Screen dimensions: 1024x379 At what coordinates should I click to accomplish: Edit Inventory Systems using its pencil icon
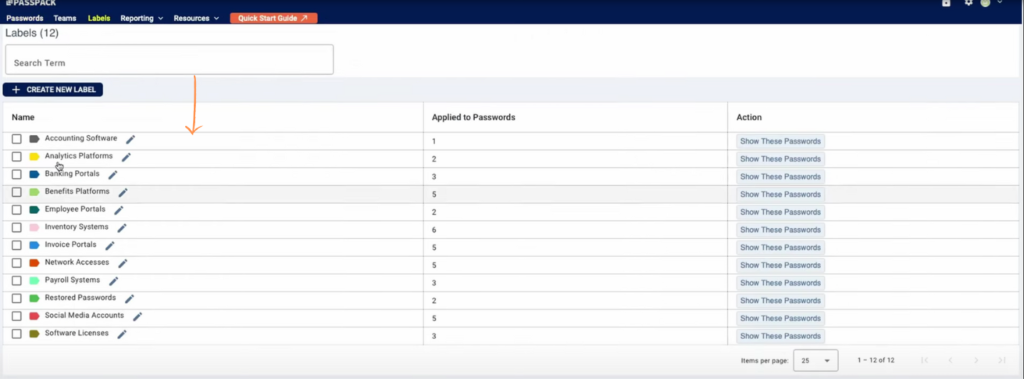coord(121,227)
